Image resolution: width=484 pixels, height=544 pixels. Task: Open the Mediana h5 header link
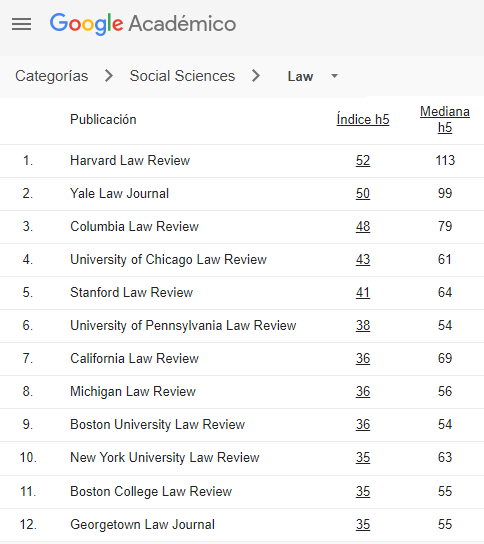click(x=445, y=119)
